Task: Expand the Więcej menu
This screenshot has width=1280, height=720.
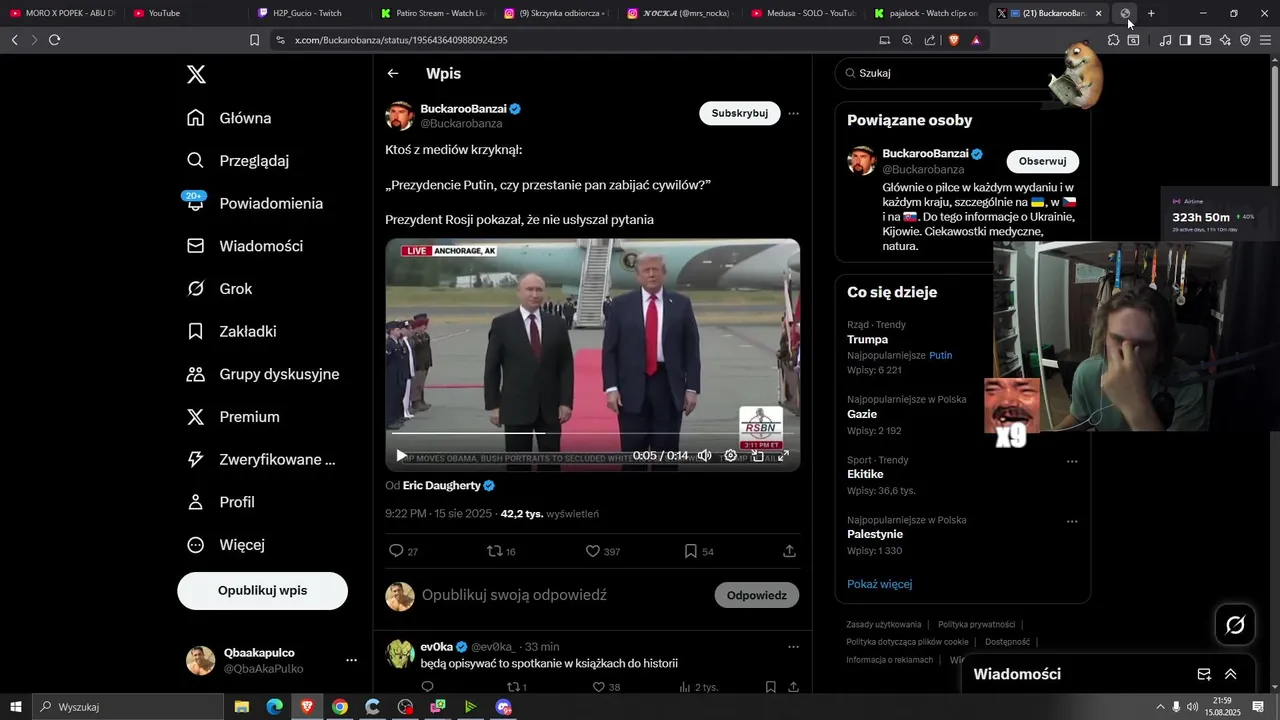Action: coord(225,545)
